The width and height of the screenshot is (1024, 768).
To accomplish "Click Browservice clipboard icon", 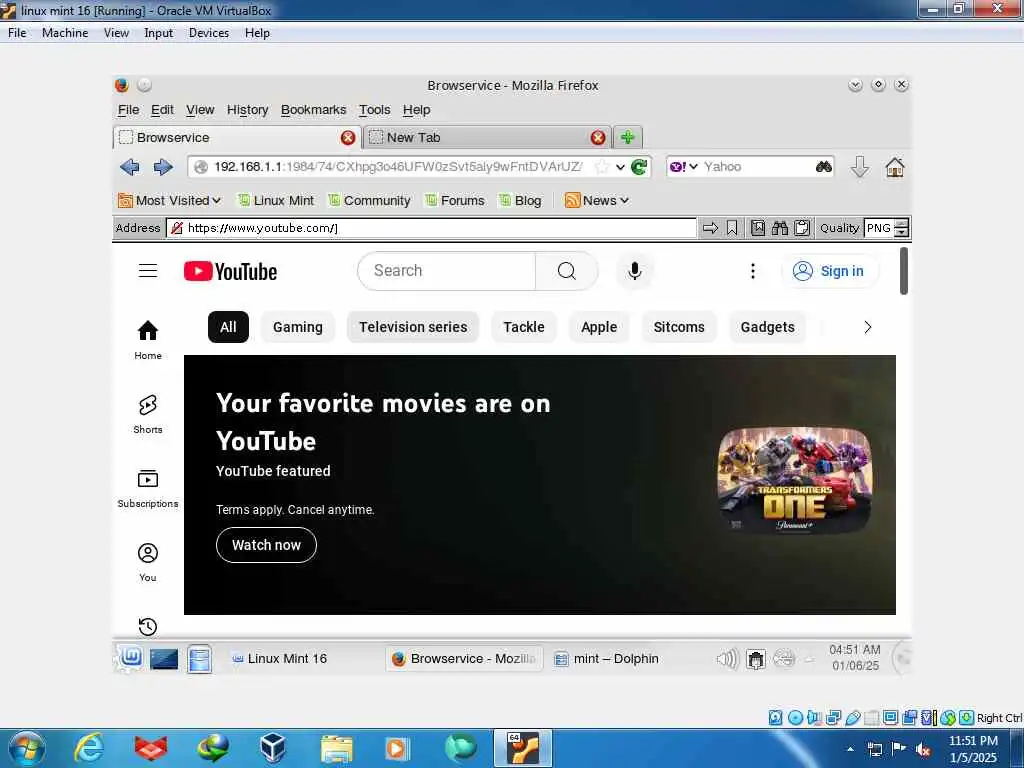I will (802, 228).
